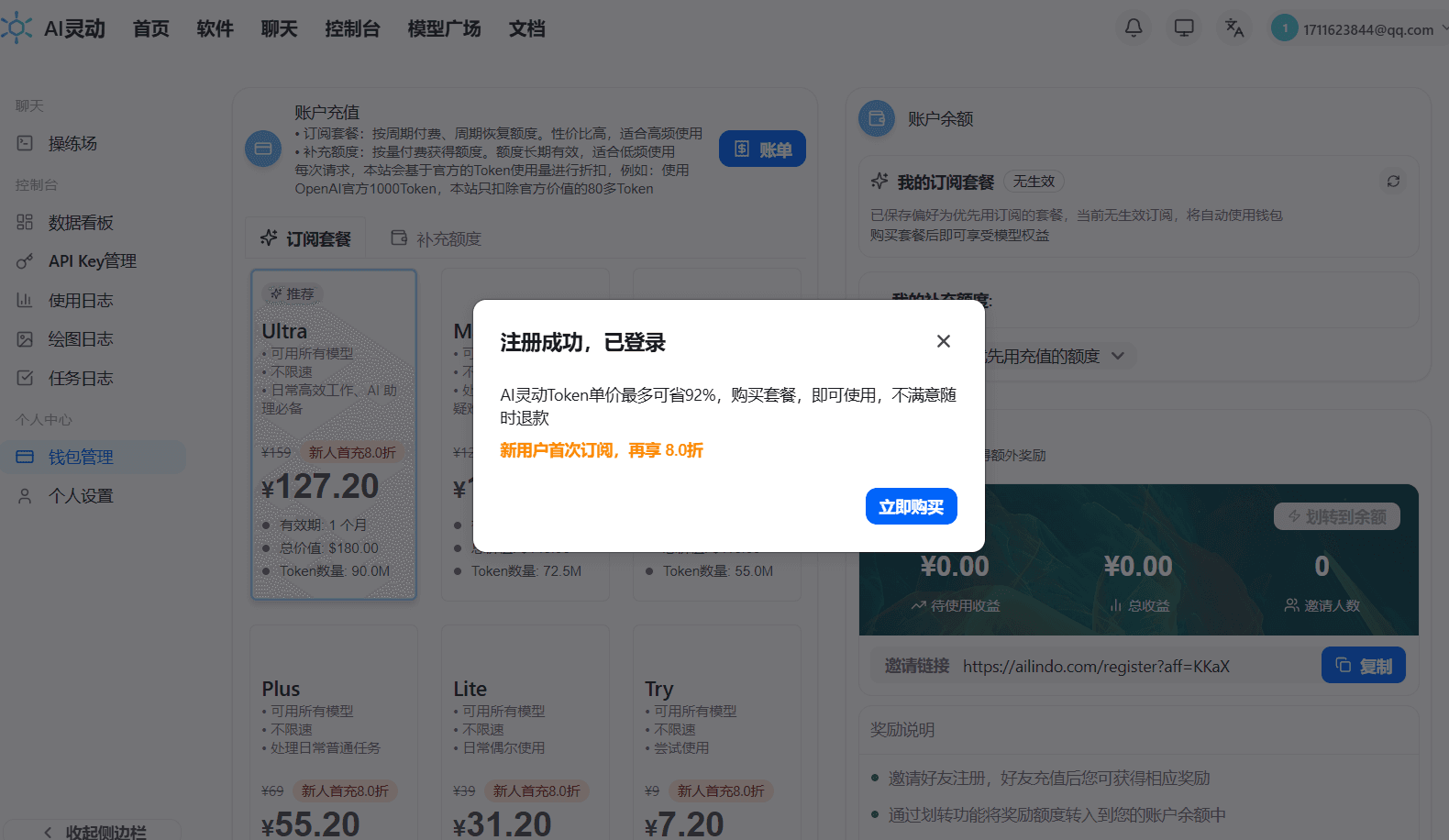Select the Try subscription plan card

[717, 734]
